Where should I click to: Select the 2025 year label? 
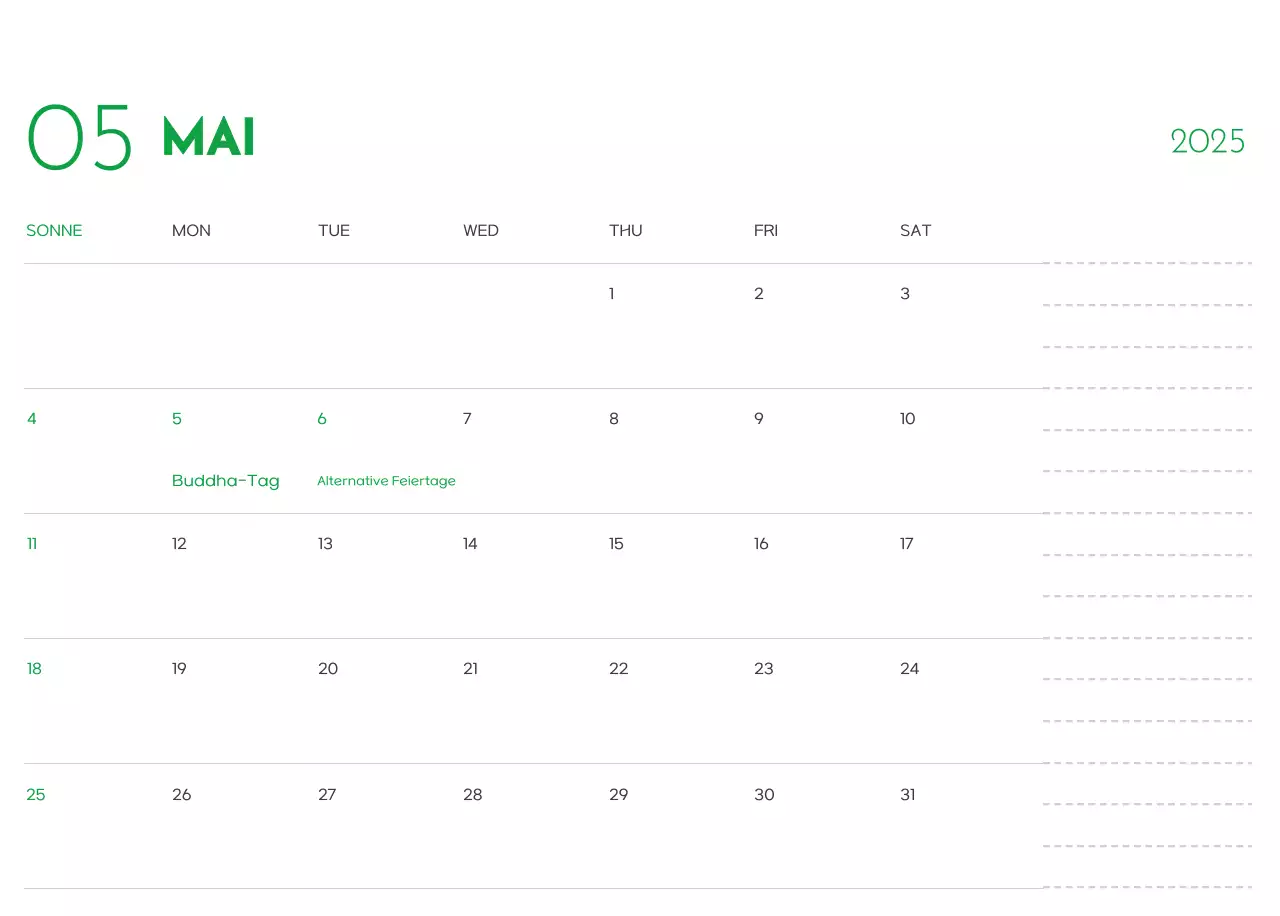pyautogui.click(x=1208, y=142)
